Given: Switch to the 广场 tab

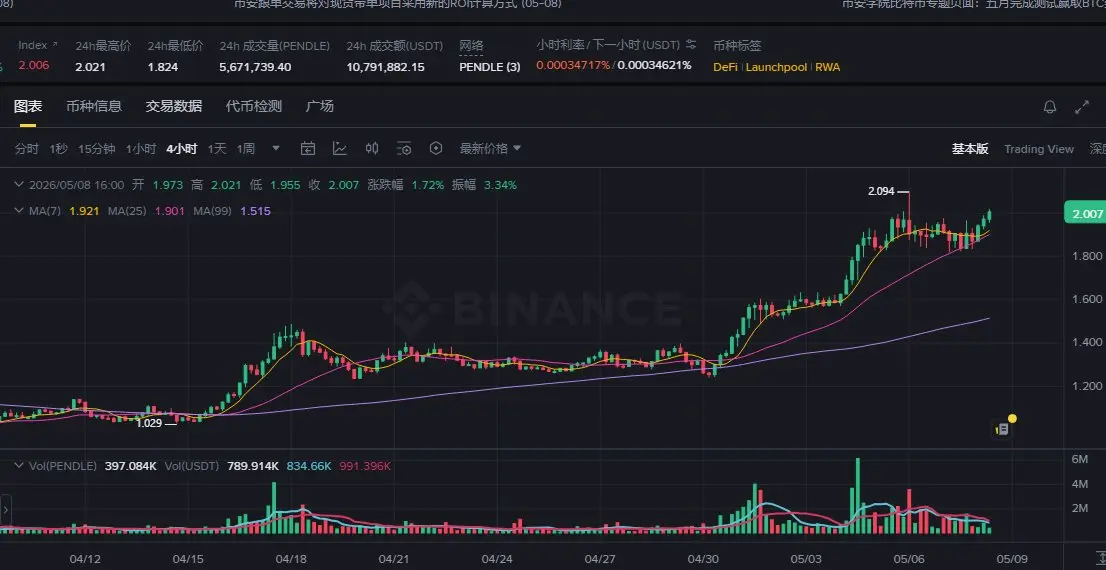Looking at the screenshot, I should click(320, 107).
